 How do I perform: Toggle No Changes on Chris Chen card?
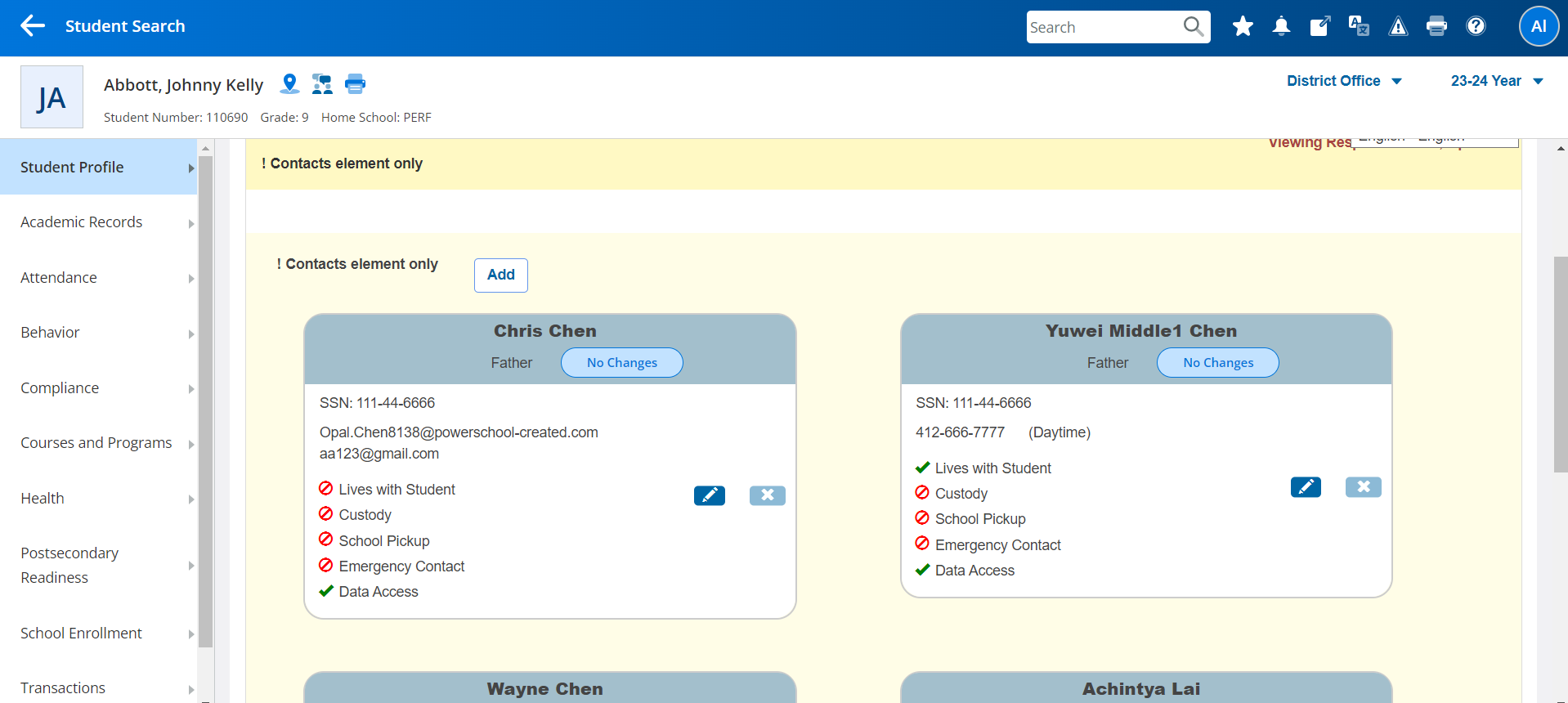621,363
